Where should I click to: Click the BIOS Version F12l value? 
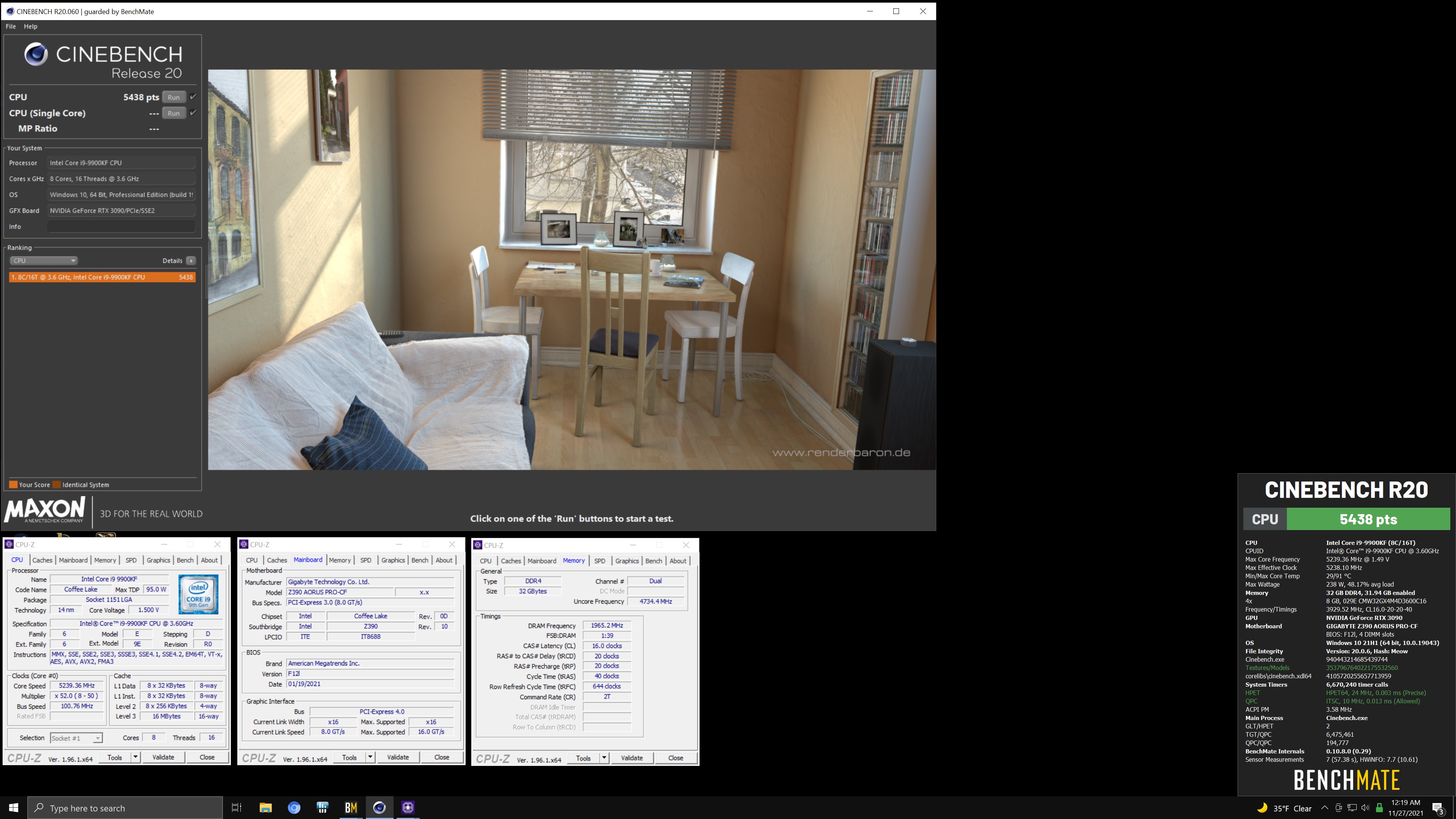(x=370, y=674)
